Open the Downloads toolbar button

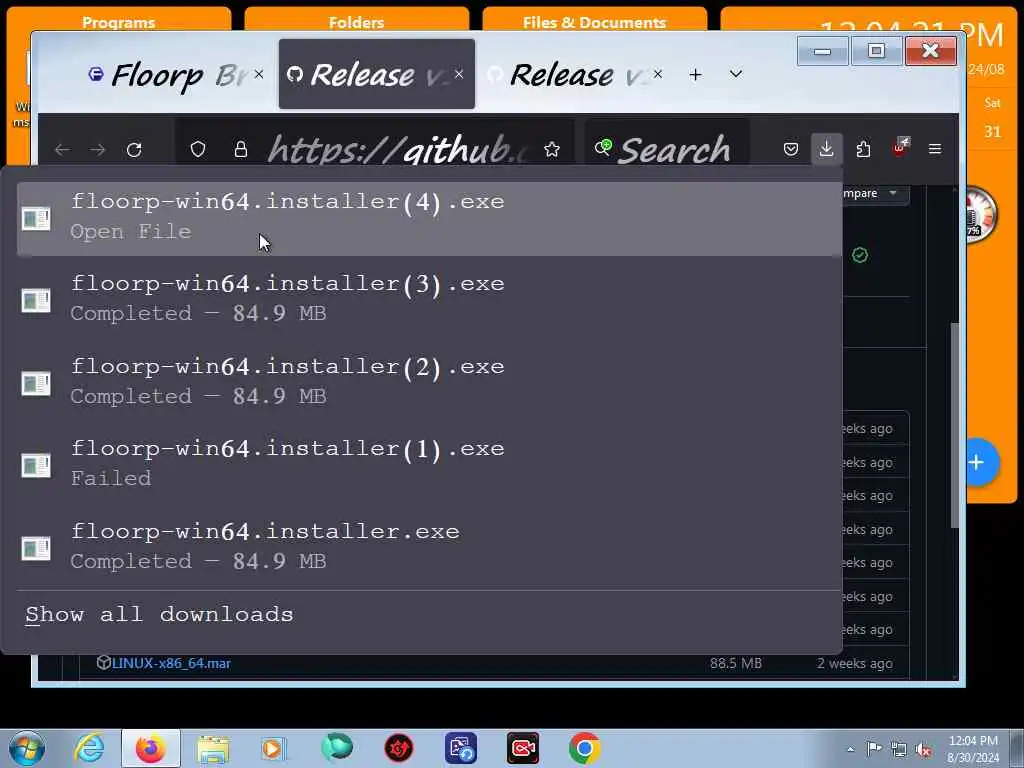click(x=826, y=149)
